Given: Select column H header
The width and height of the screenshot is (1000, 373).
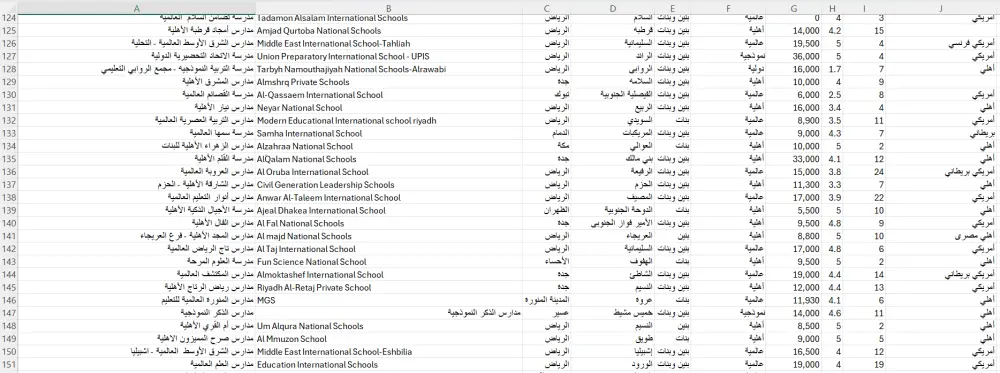Looking at the screenshot, I should 832,8.
